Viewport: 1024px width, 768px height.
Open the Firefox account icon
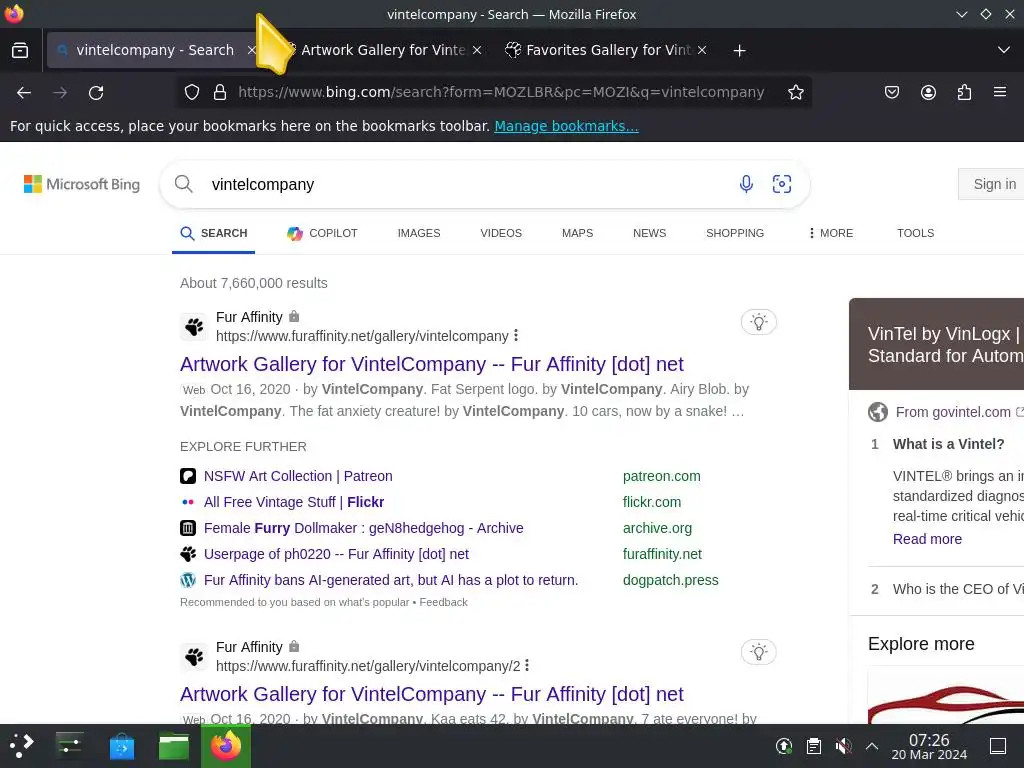click(x=928, y=93)
